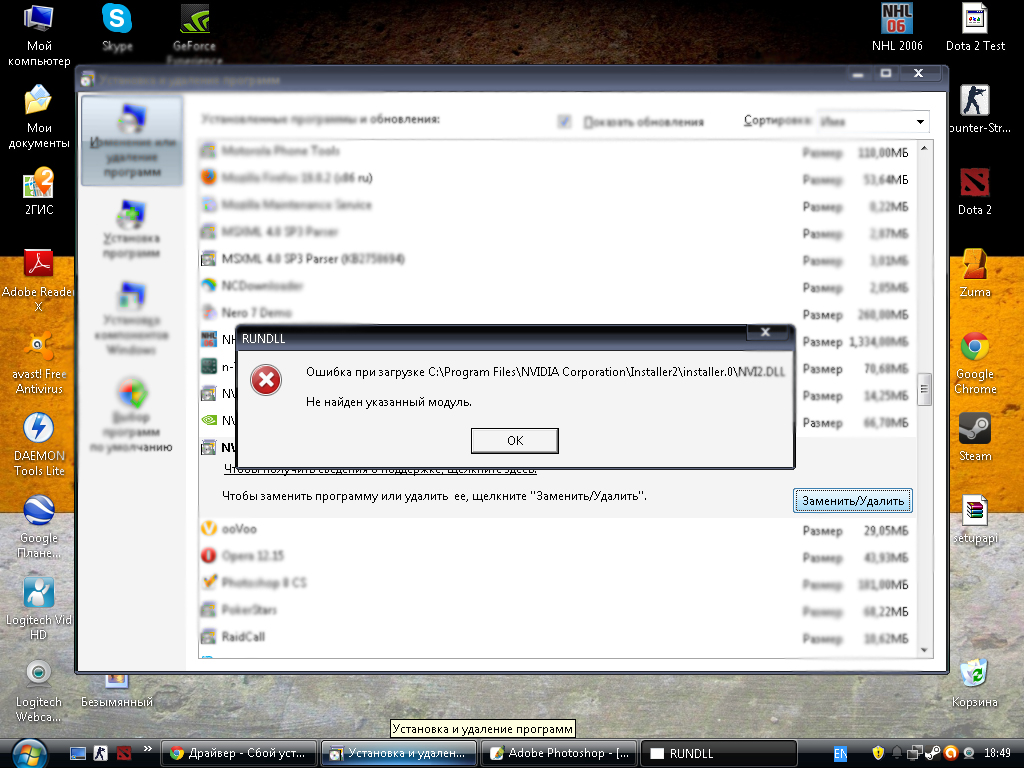Viewport: 1024px width, 768px height.
Task: Click the Windows Start button
Action: (27, 752)
